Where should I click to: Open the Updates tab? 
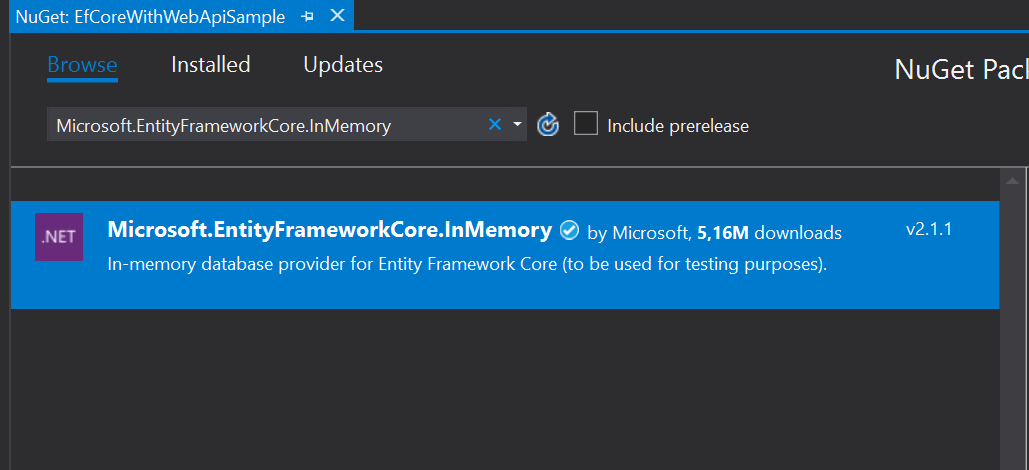click(343, 64)
